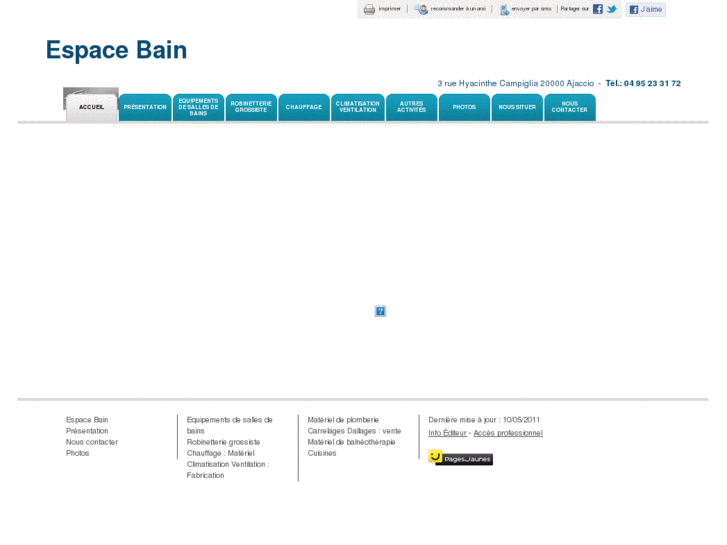Click the imprimer link

coord(389,9)
